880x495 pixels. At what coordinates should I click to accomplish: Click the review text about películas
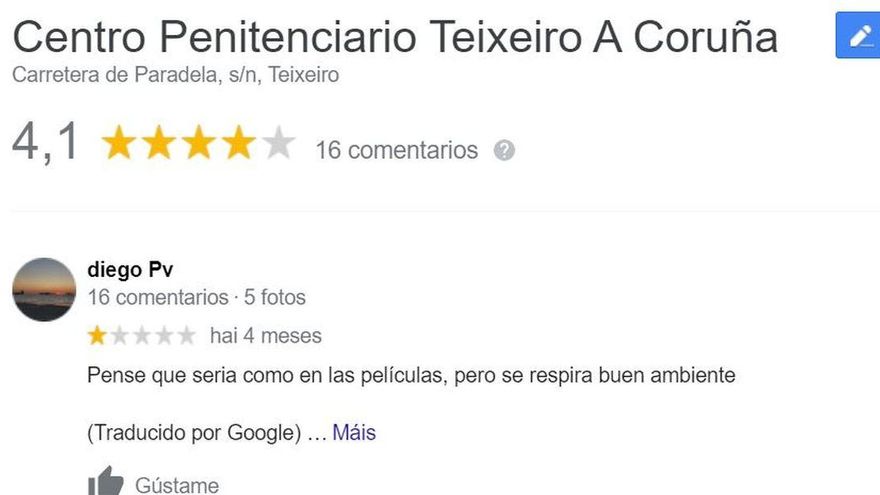[411, 375]
